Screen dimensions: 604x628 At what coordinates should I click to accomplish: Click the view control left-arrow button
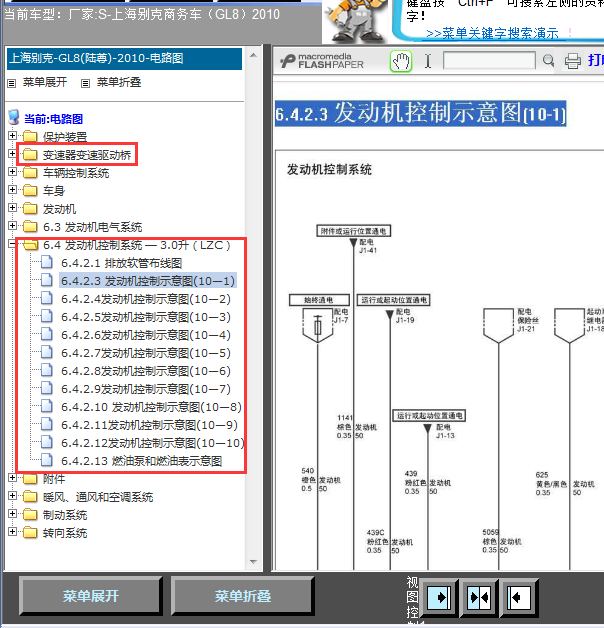(x=518, y=598)
